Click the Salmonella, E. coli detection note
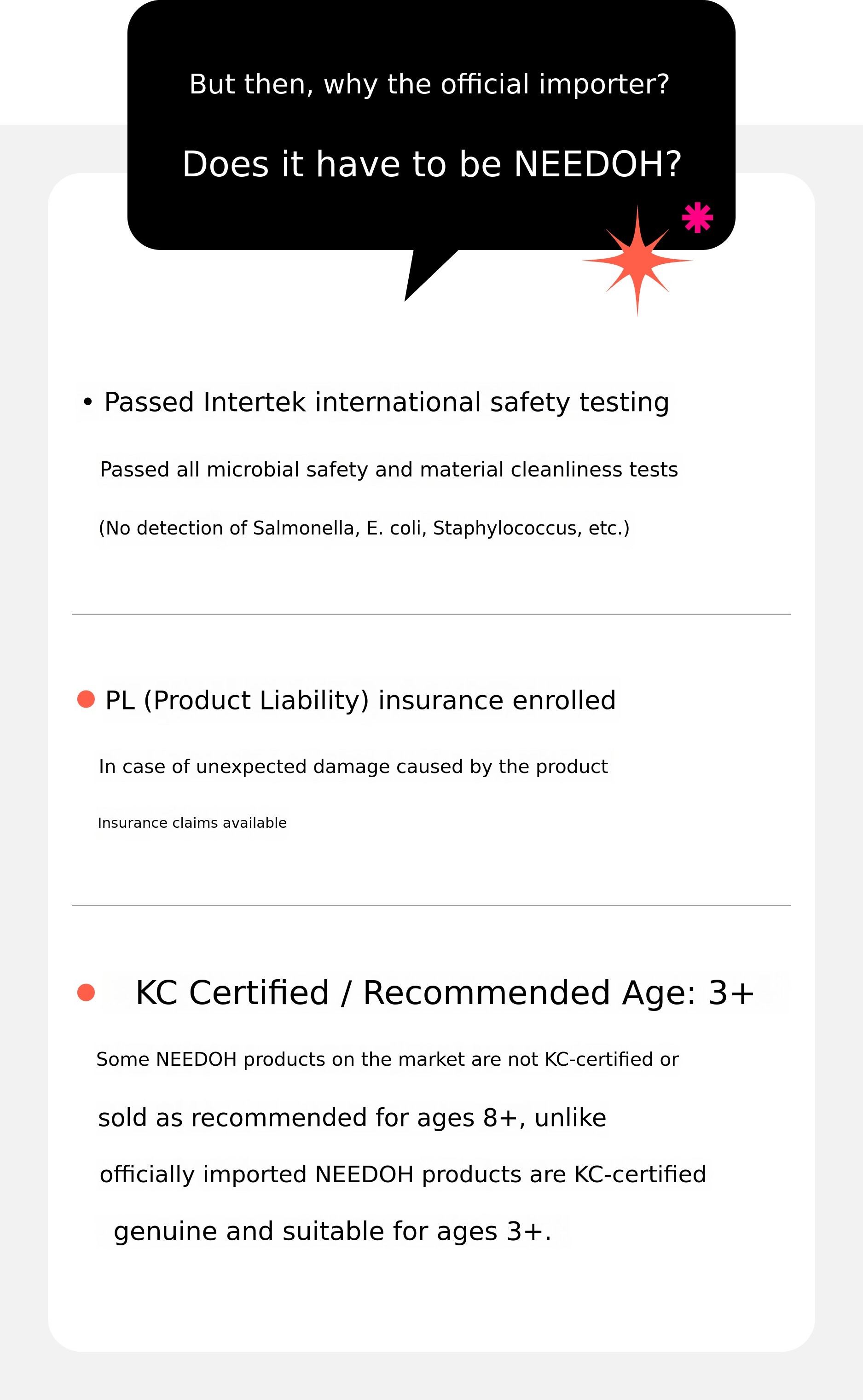Screen dimensions: 863x1400 tap(364, 528)
